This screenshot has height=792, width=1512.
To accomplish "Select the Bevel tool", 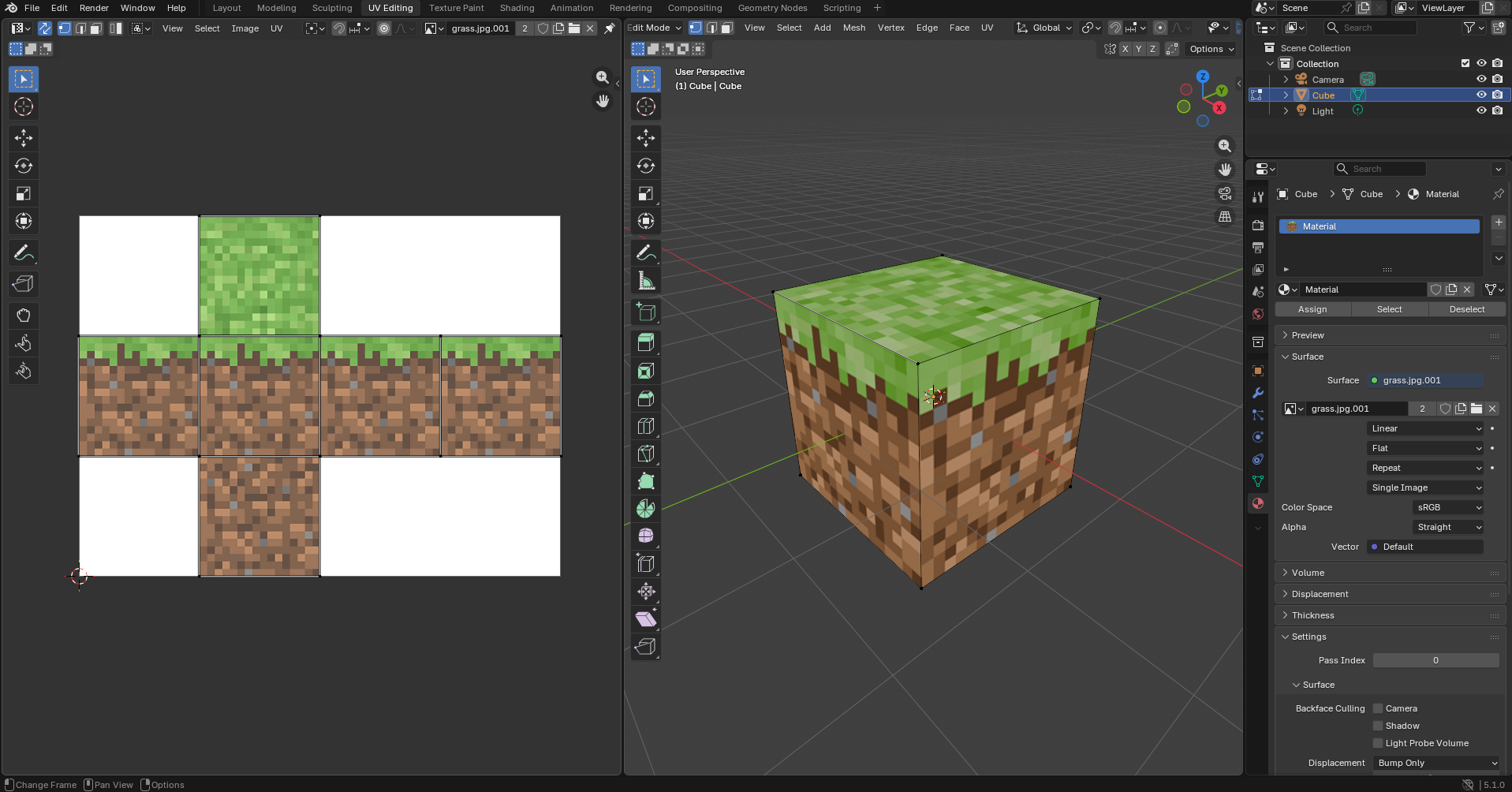I will click(x=646, y=398).
